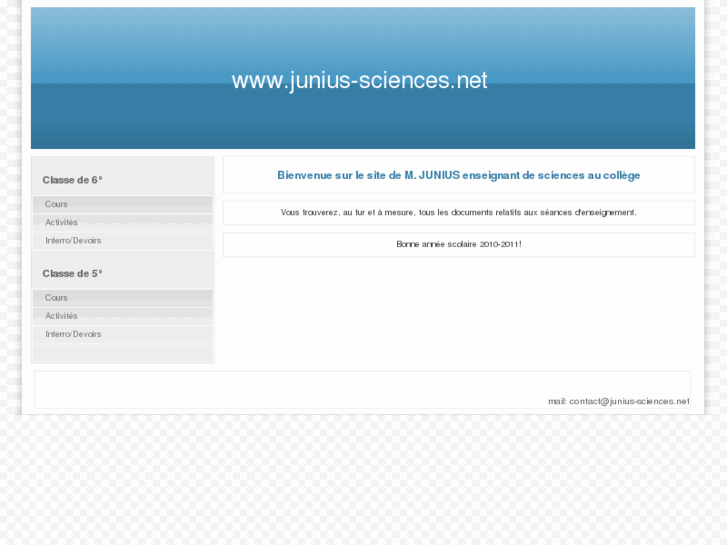727x545 pixels.
Task: Open Activités under Classe de 5°
Action: (x=122, y=316)
